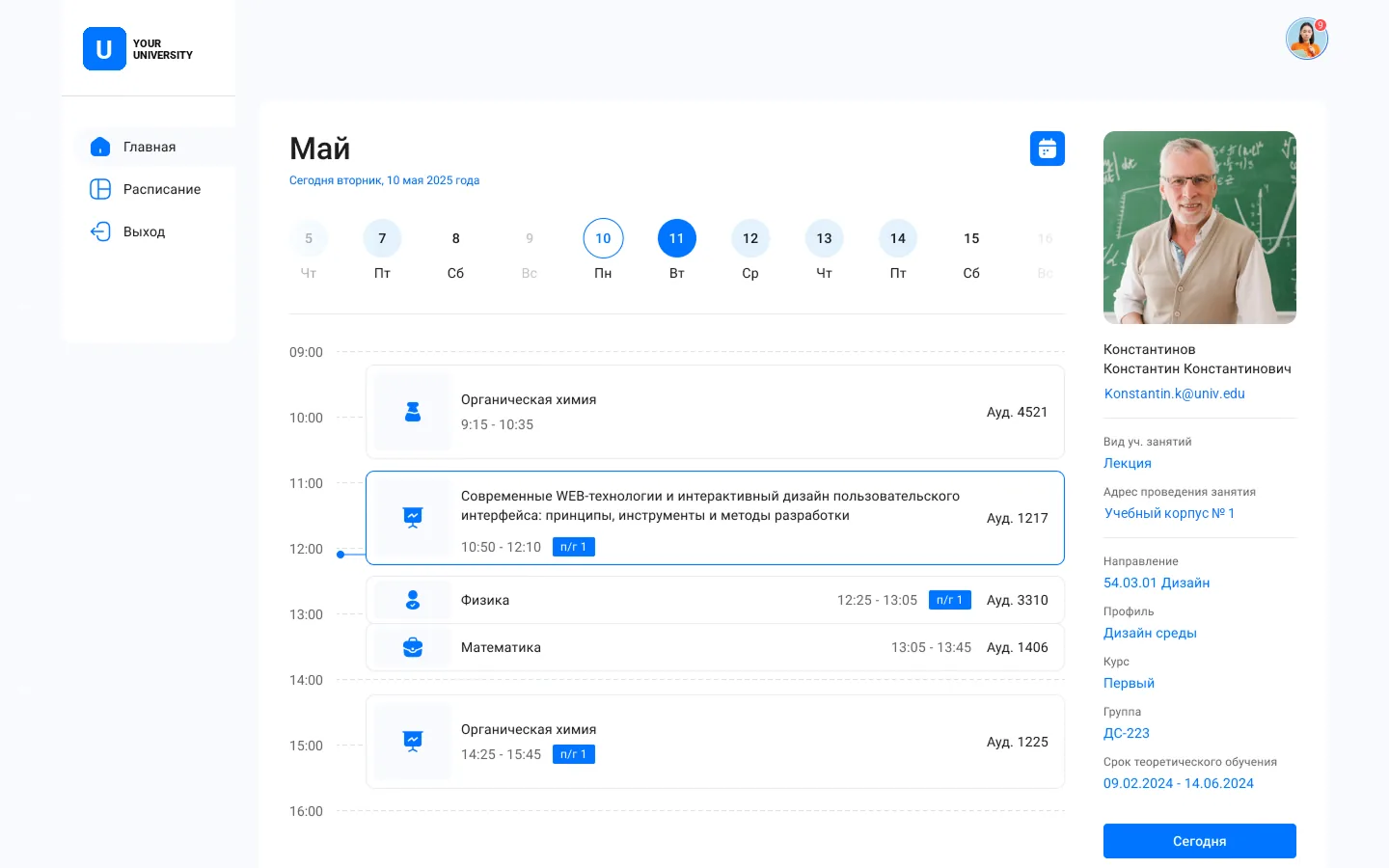Open the Главная menu item
The width and height of the screenshot is (1389, 868).
pyautogui.click(x=155, y=147)
